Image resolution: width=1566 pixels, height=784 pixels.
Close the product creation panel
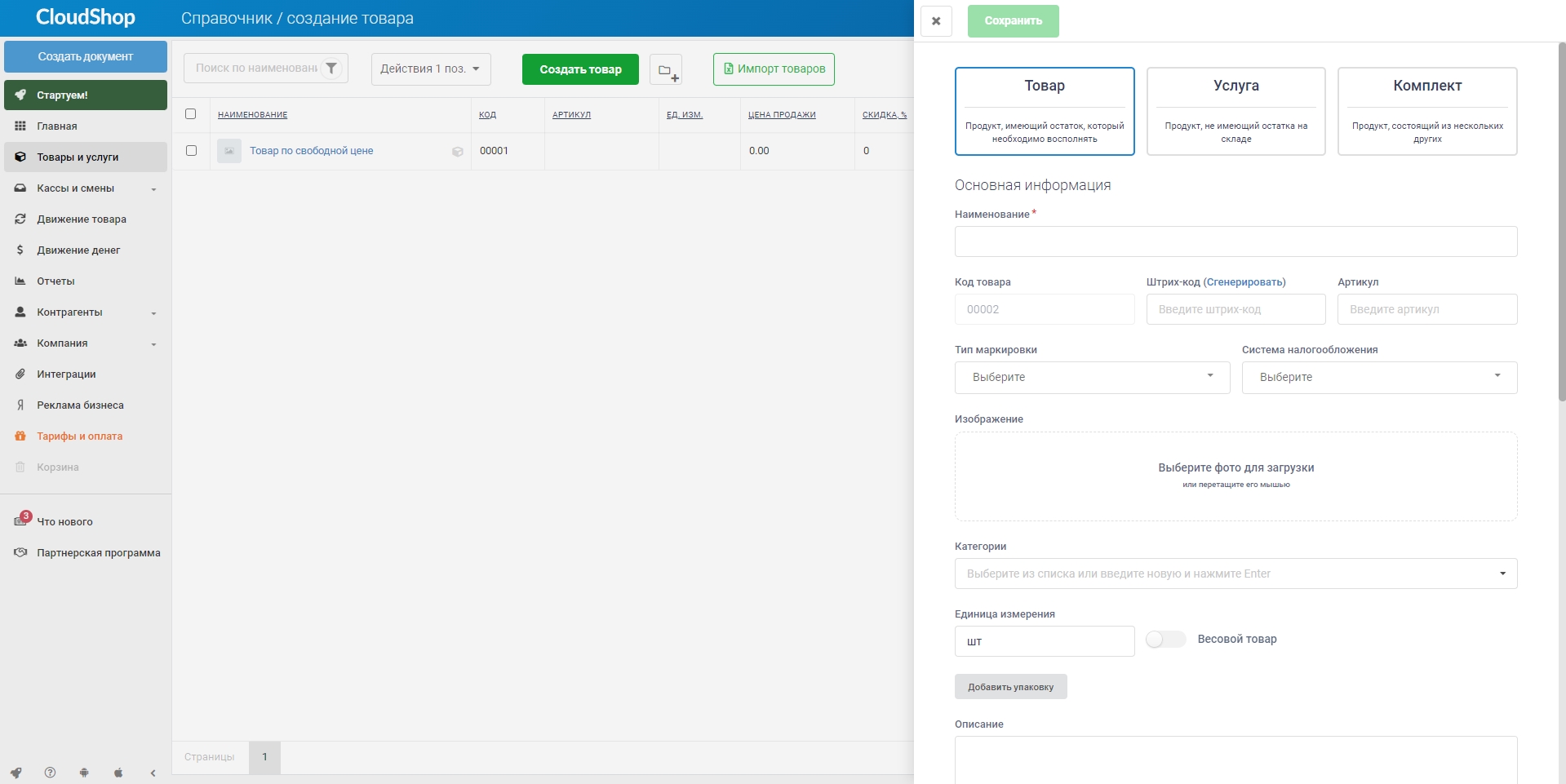[x=936, y=21]
